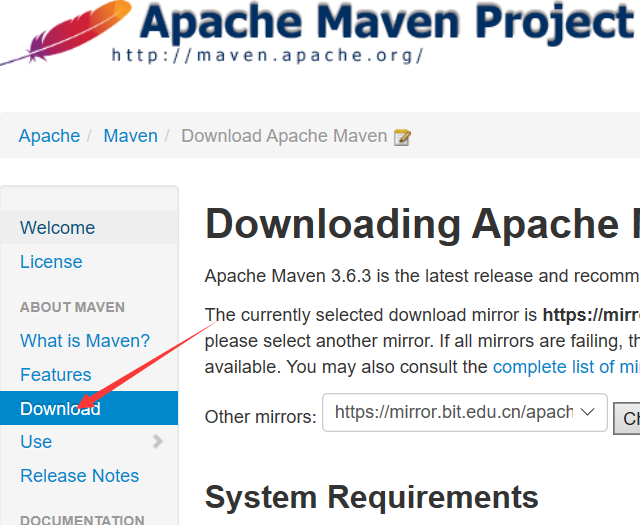Viewport: 640px width, 525px height.
Task: Click the DOCUMENTATION section label
Action: [x=82, y=520]
